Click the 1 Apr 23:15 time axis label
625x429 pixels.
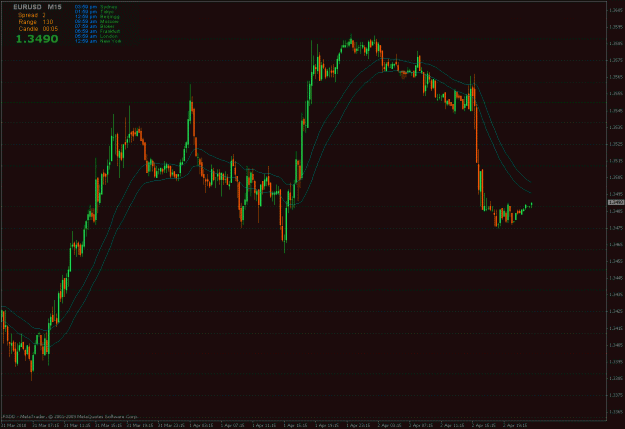pyautogui.click(x=358, y=425)
